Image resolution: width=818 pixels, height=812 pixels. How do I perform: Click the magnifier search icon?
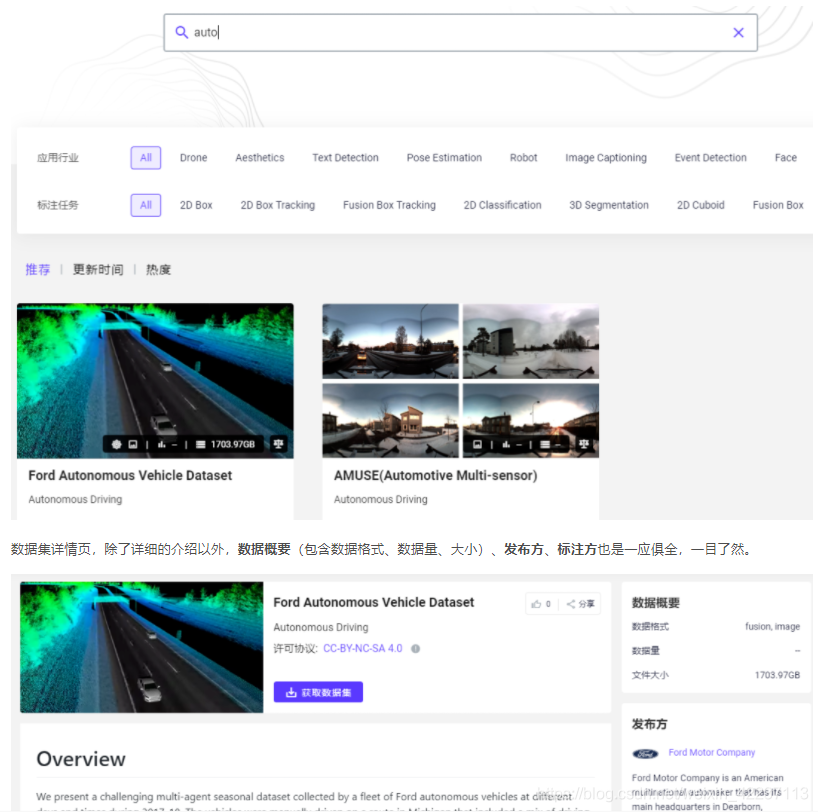coord(181,32)
